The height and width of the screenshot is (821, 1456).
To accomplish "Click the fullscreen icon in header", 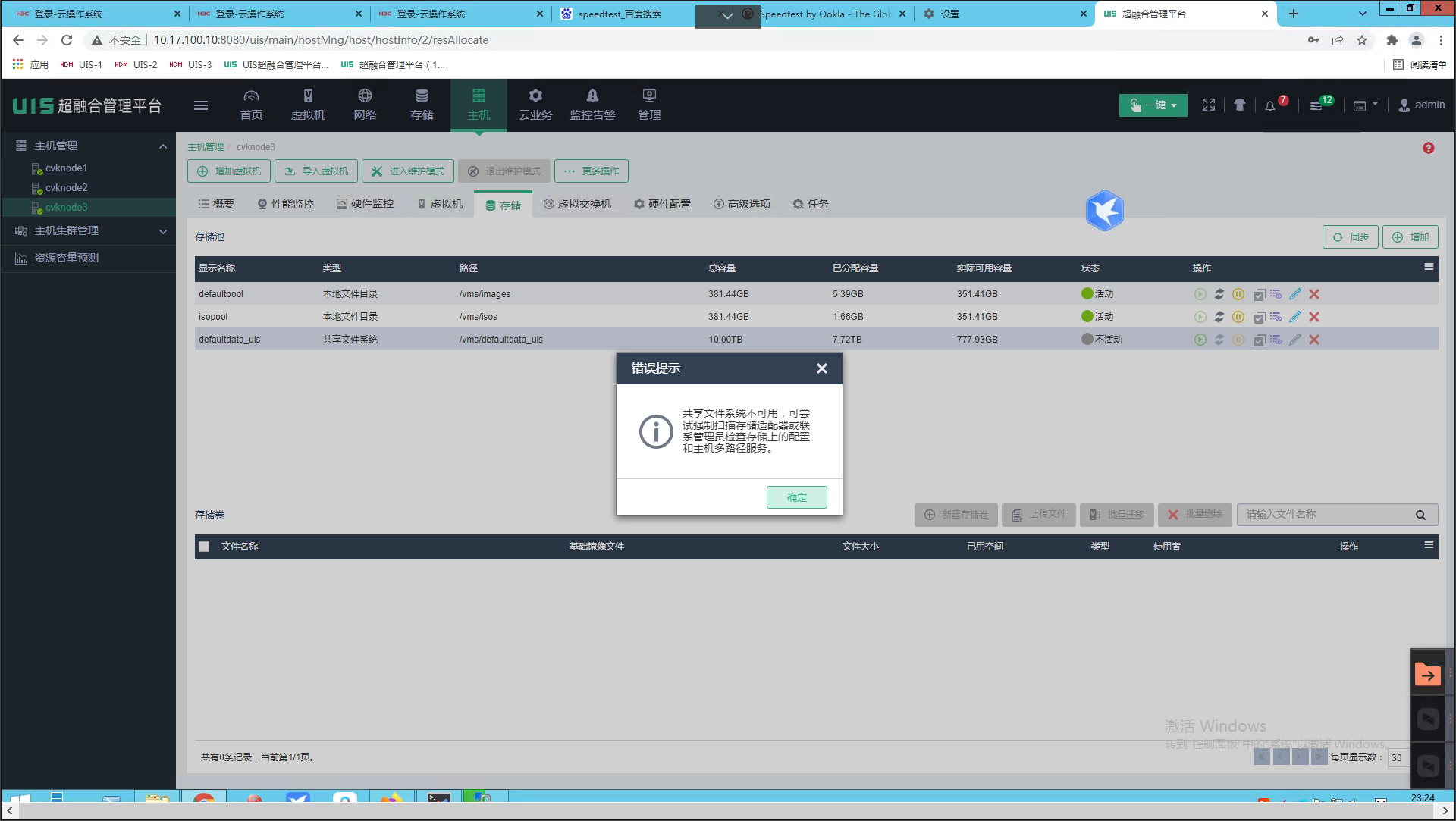I will [x=1209, y=105].
